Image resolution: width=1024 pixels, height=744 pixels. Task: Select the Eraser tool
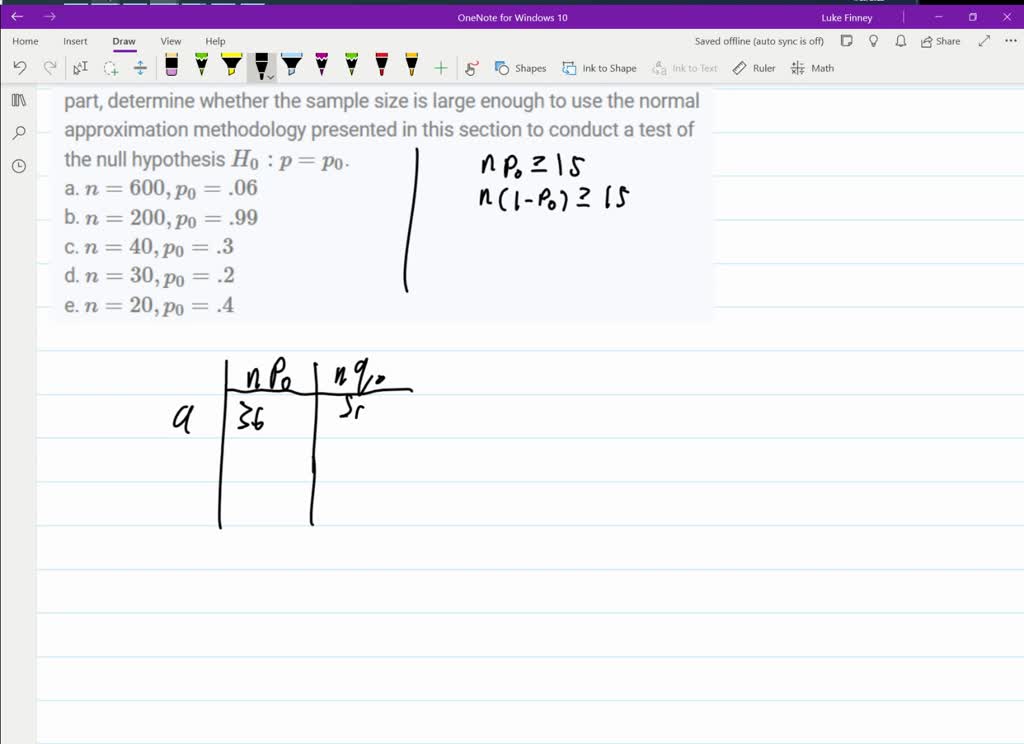pyautogui.click(x=170, y=67)
